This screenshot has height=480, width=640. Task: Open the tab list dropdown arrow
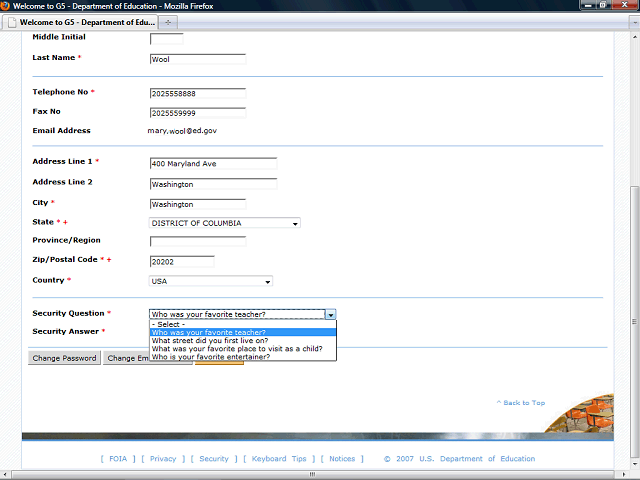634,23
